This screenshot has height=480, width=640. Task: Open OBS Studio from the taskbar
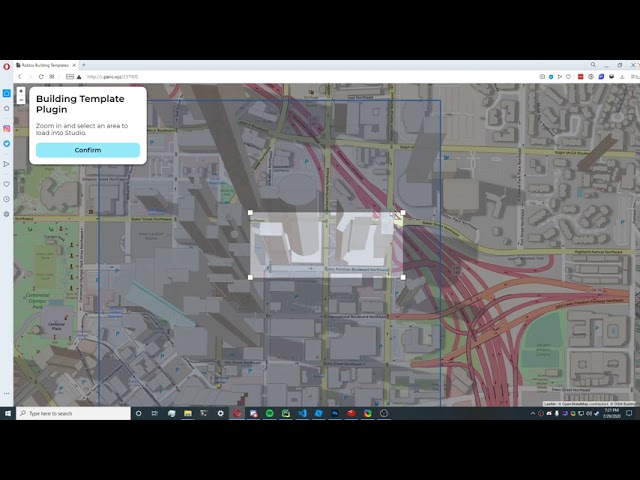click(384, 413)
